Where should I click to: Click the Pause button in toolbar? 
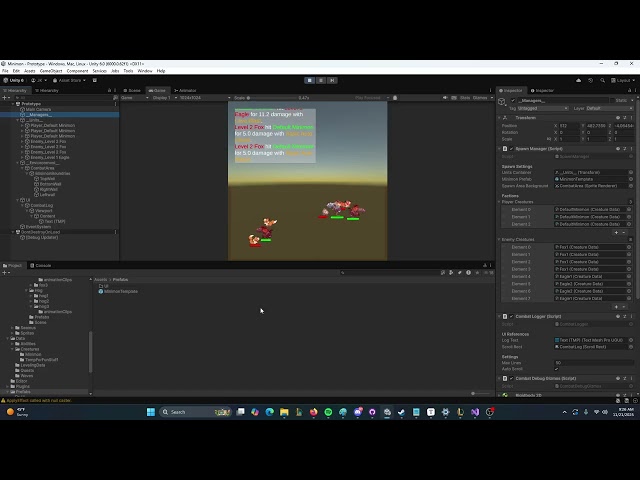[x=321, y=80]
